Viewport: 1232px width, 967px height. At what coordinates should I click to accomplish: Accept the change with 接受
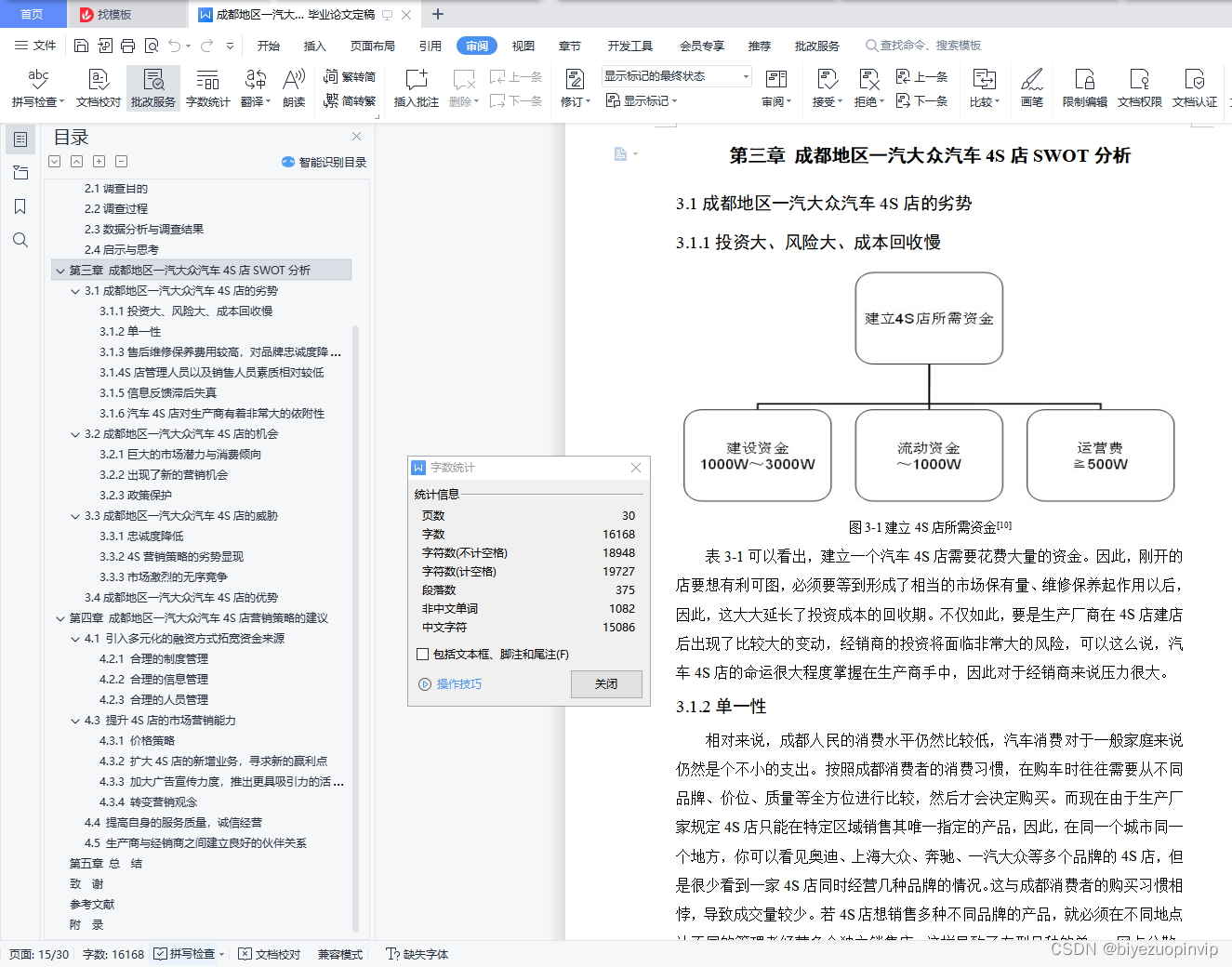[827, 88]
